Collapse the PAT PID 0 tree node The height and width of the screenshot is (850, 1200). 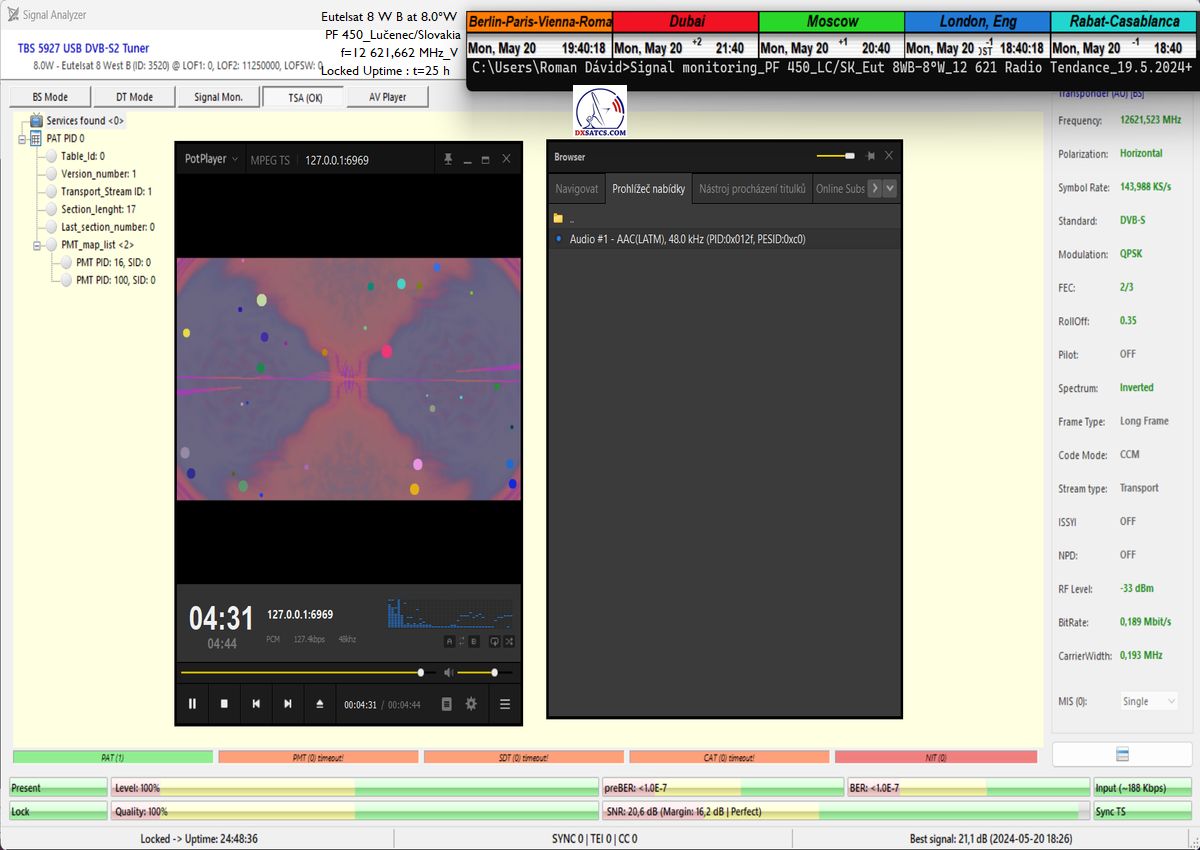(x=23, y=138)
